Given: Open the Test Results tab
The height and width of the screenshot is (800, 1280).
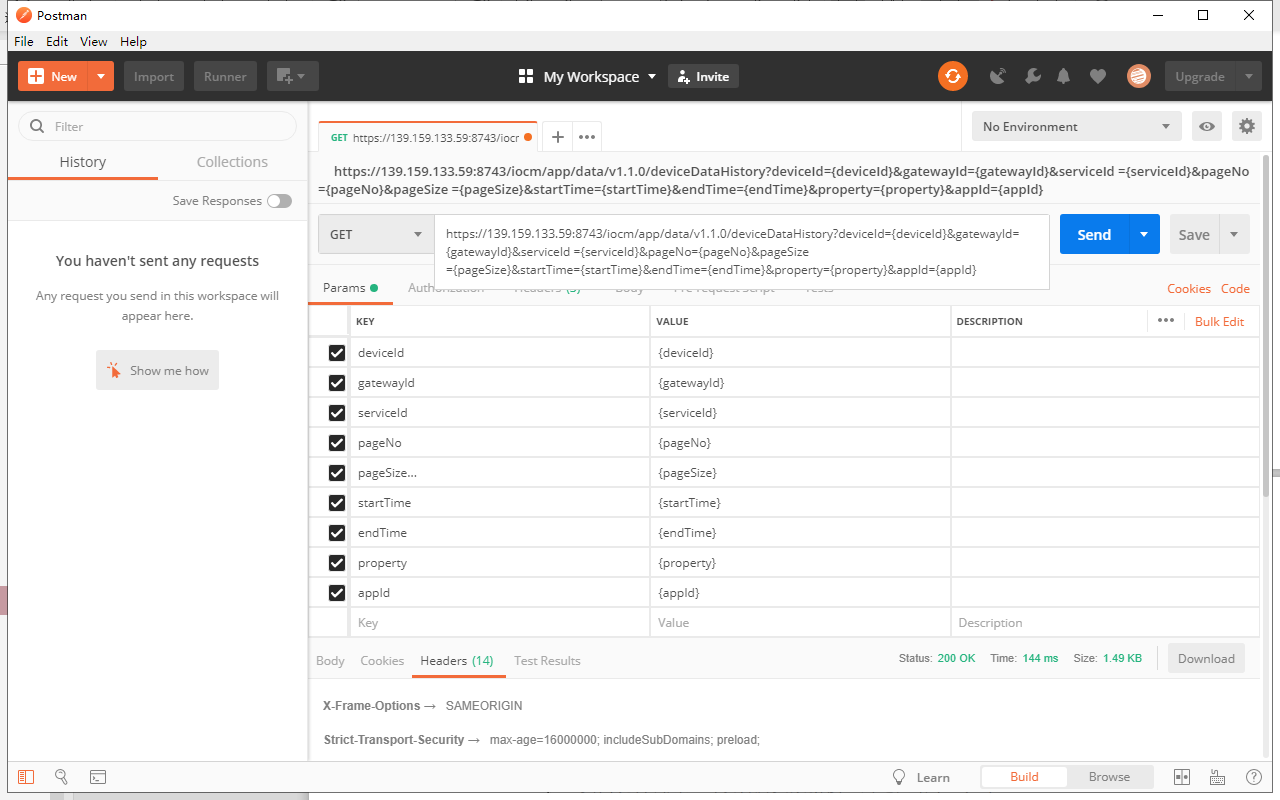Looking at the screenshot, I should click(x=547, y=660).
